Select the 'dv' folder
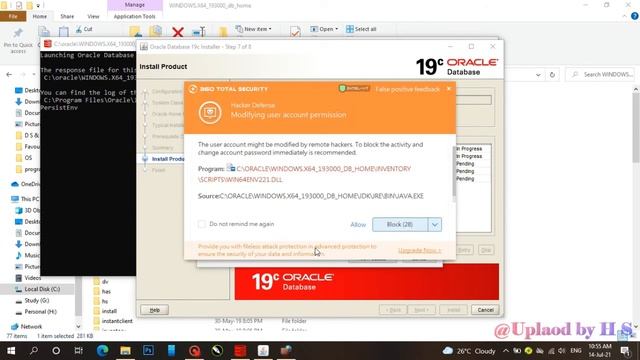 click(101, 282)
